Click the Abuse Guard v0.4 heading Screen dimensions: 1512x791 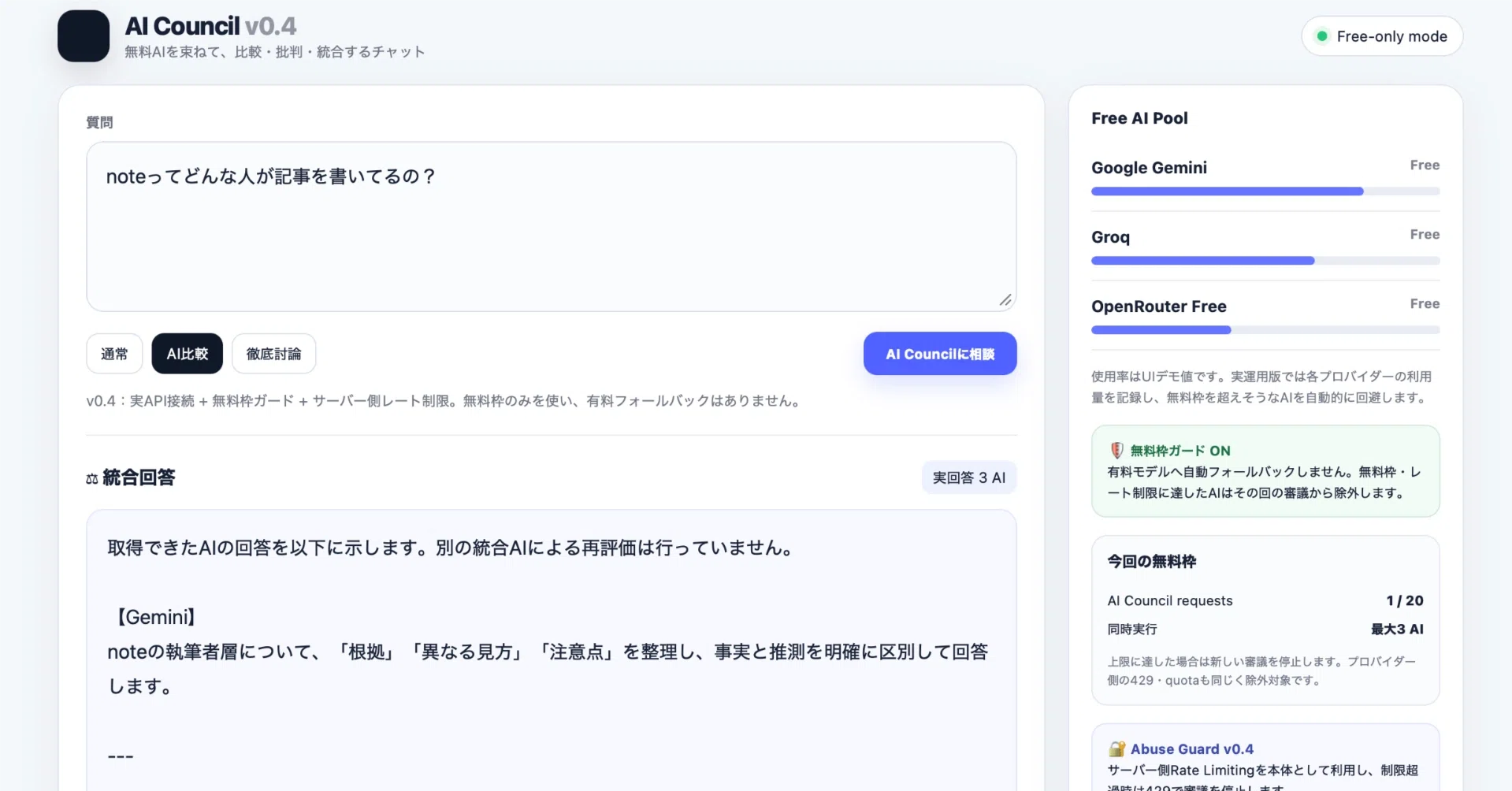click(1192, 749)
